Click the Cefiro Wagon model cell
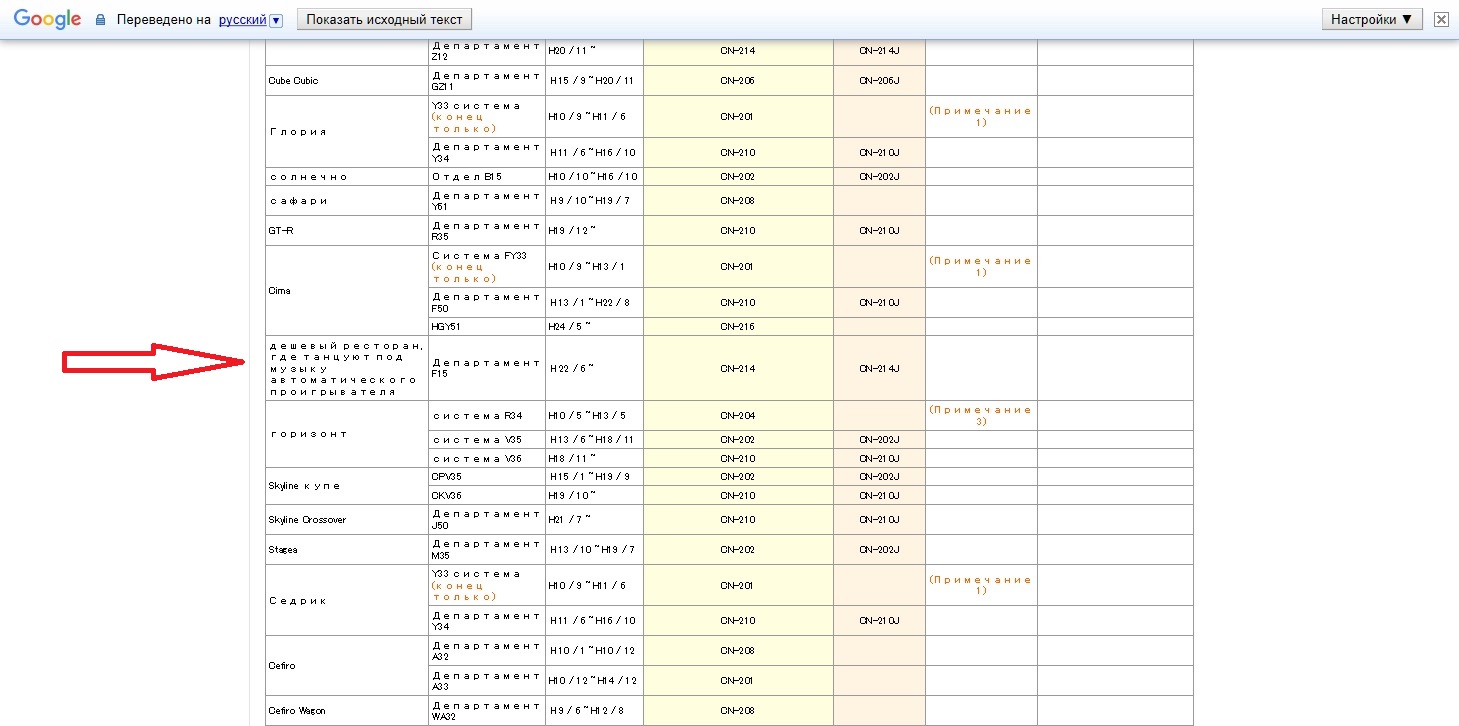This screenshot has width=1459, height=726. [x=347, y=711]
